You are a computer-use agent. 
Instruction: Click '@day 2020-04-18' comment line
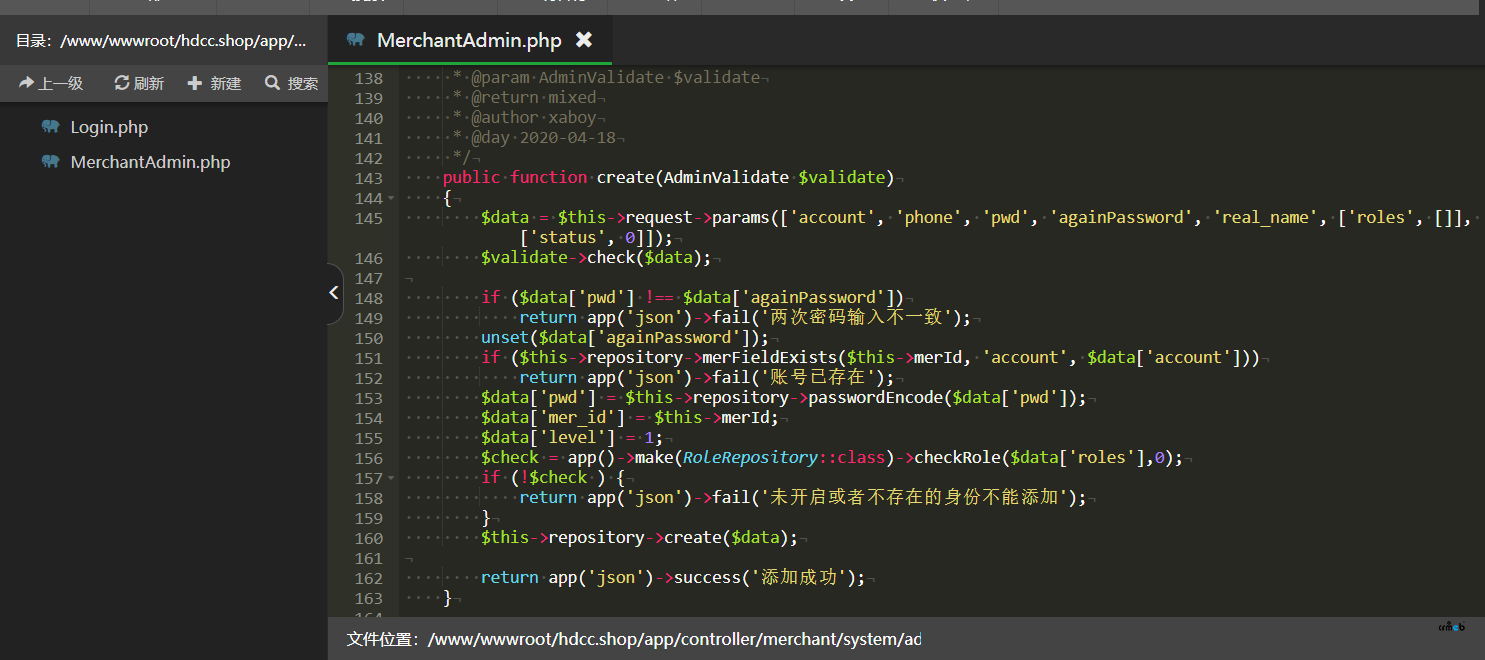[544, 138]
